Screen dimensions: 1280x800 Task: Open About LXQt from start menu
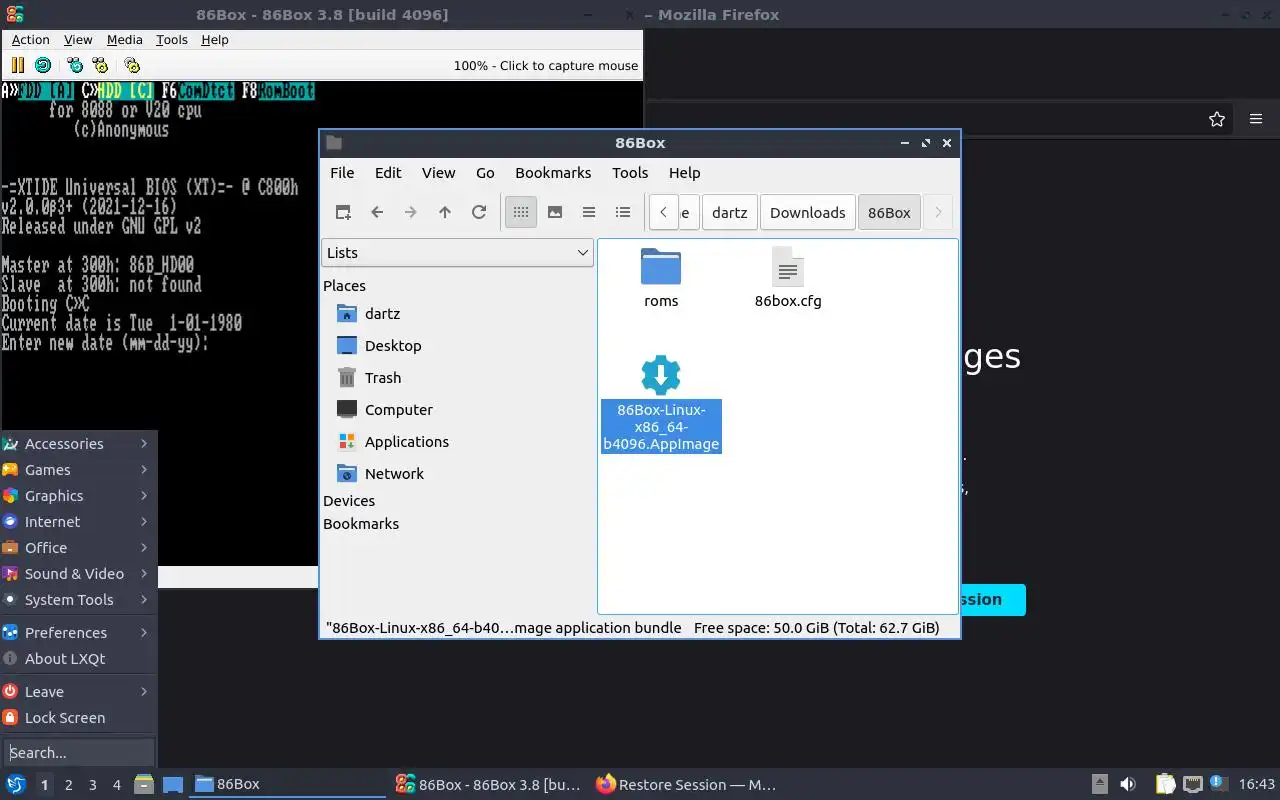[x=78, y=659]
